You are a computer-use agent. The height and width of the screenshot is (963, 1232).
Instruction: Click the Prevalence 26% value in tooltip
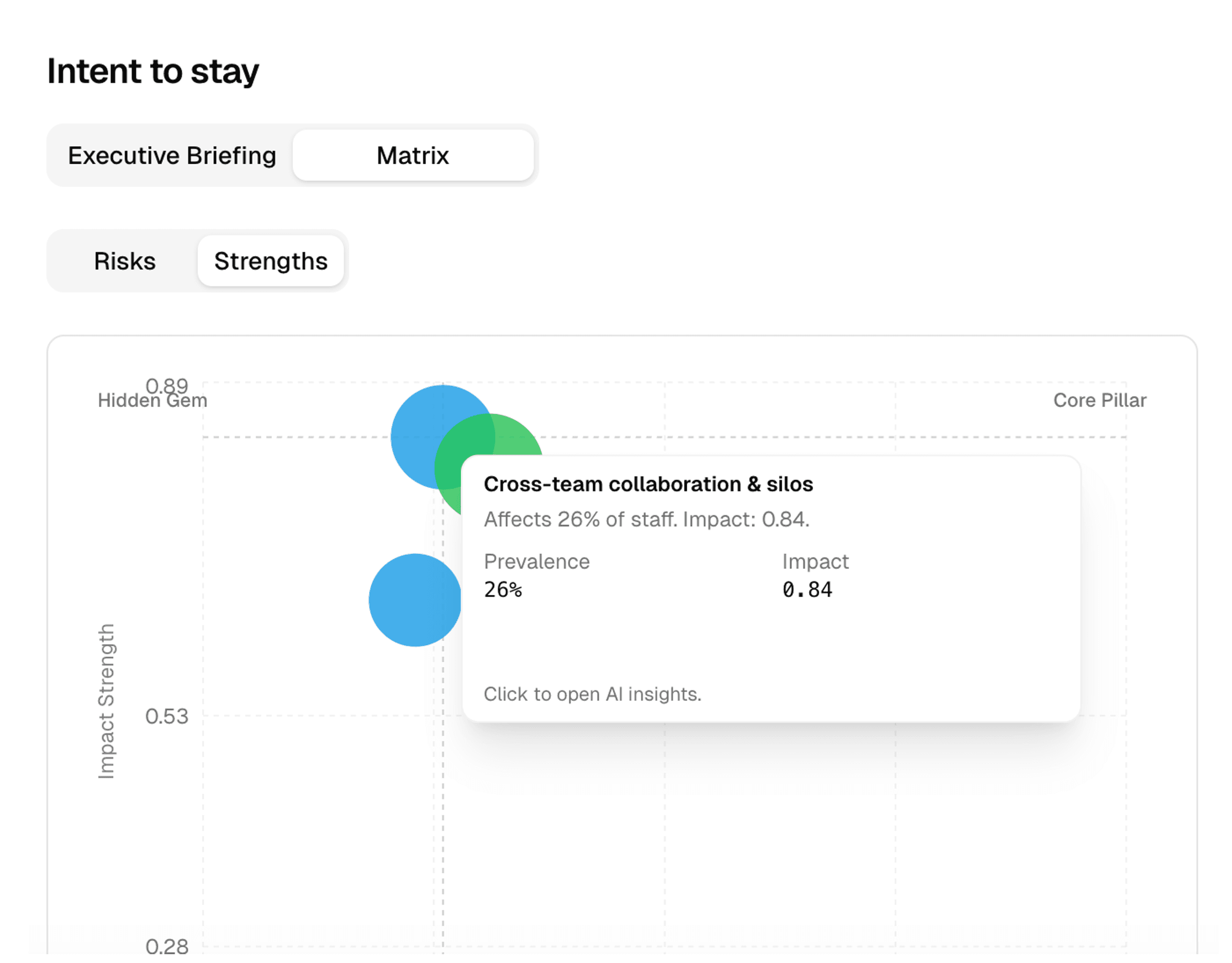pos(503,590)
